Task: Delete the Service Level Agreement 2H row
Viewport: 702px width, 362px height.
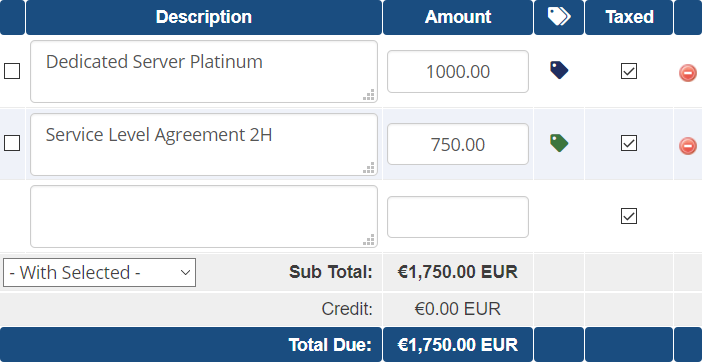Action: pos(688,146)
